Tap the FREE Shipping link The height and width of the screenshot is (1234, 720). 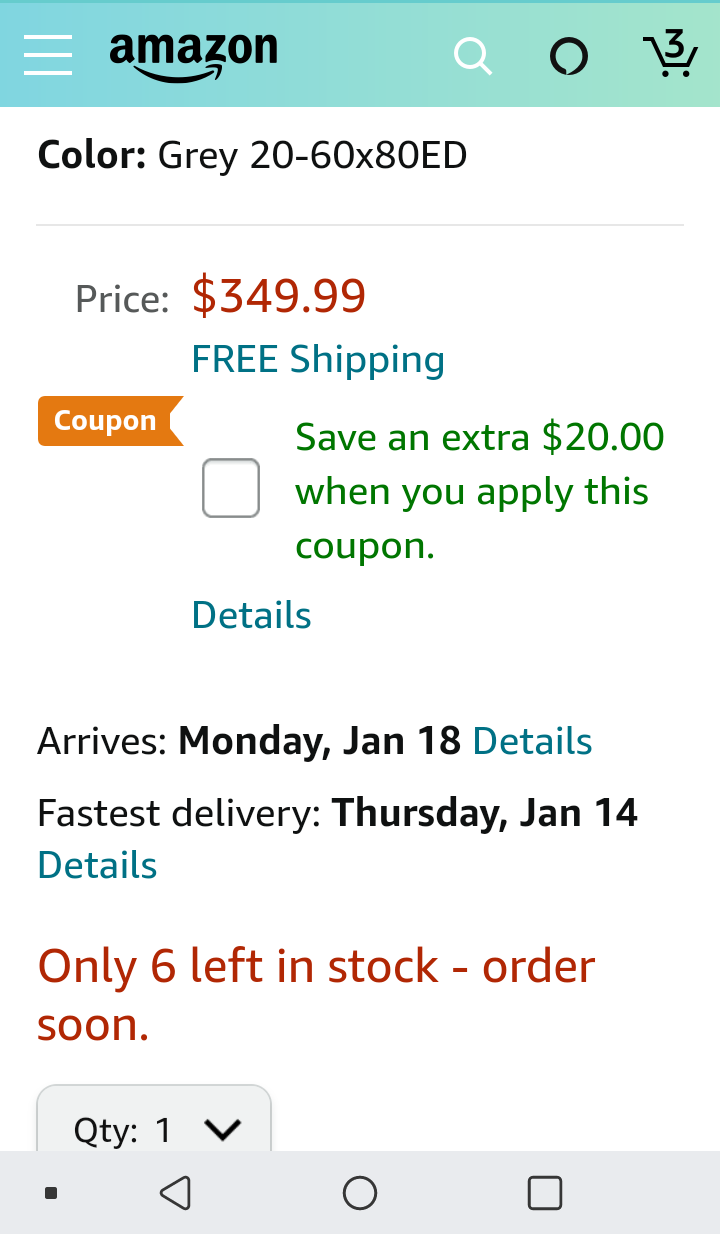click(318, 359)
